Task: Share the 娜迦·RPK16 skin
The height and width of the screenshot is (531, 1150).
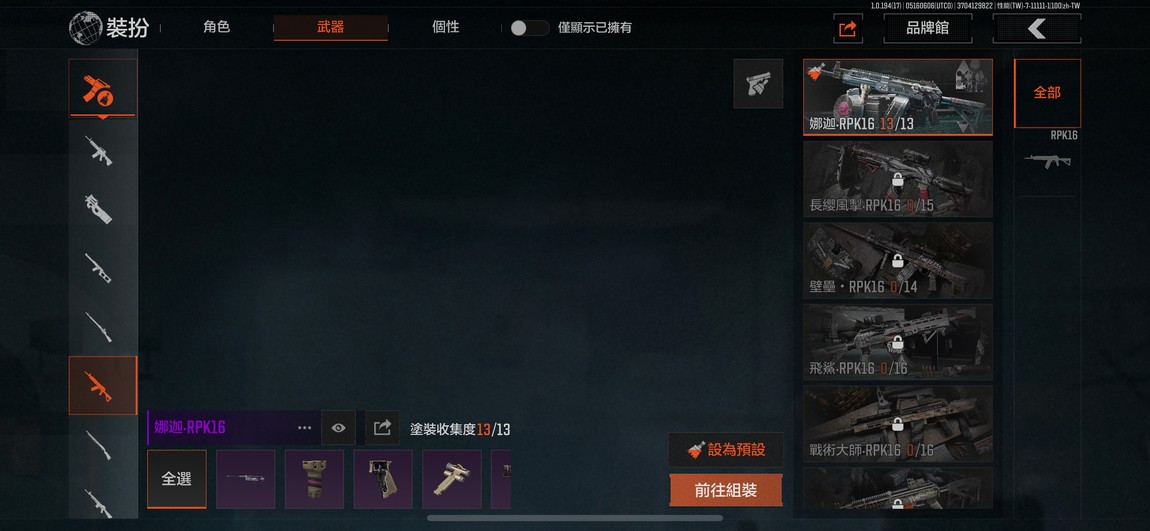Action: (x=382, y=428)
